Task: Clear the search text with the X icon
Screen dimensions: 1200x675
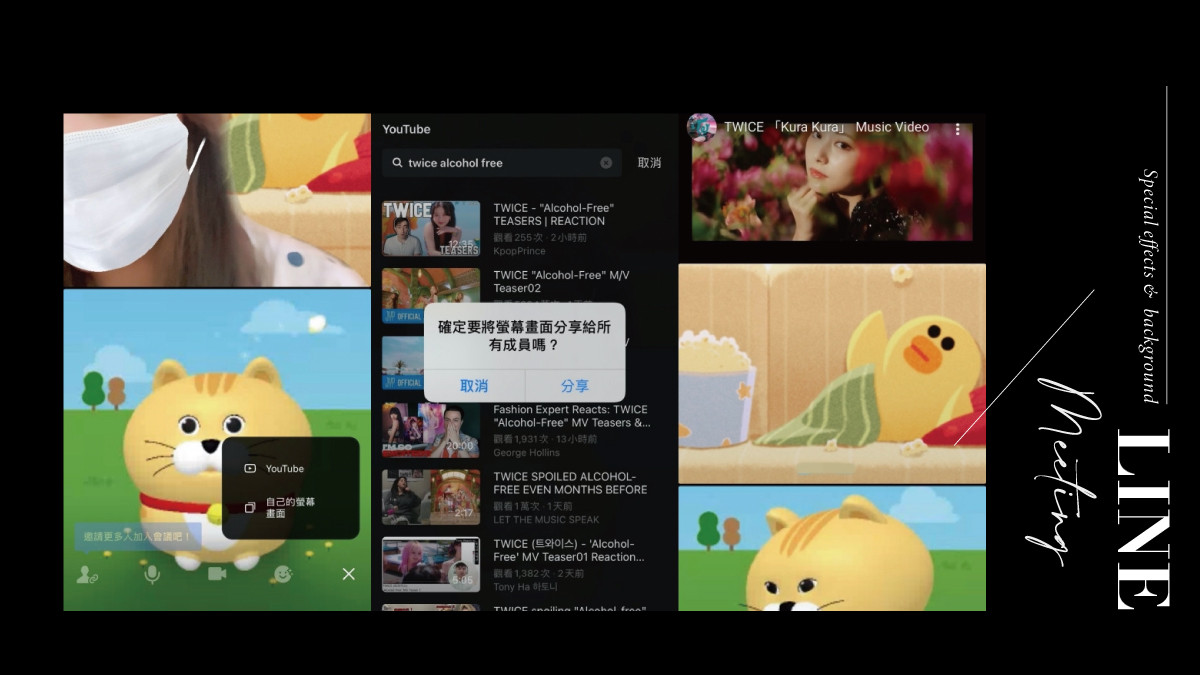Action: [x=606, y=163]
